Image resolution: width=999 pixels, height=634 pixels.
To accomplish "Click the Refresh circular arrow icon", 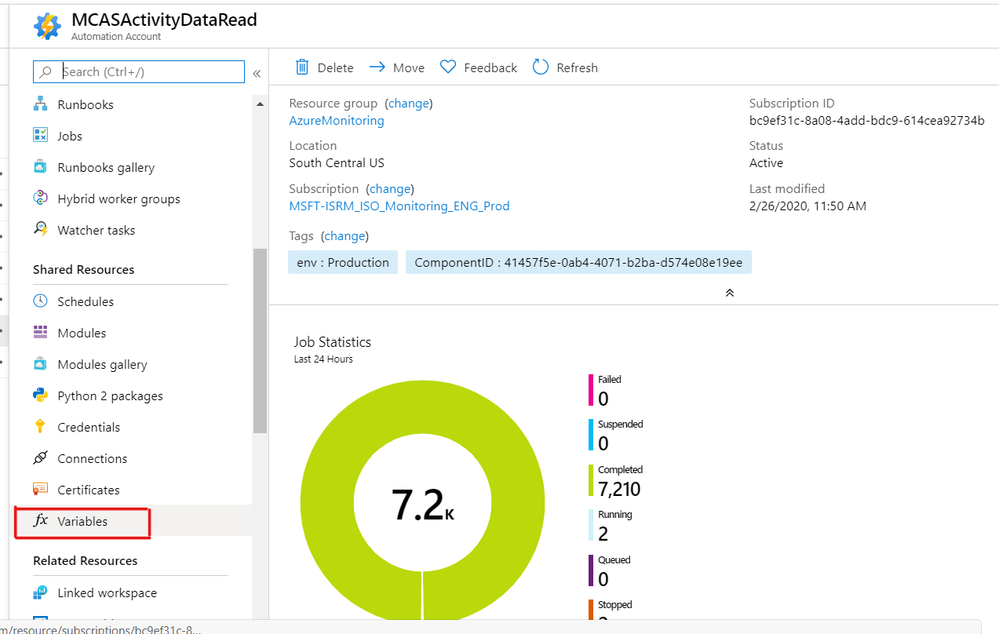I will click(x=540, y=67).
